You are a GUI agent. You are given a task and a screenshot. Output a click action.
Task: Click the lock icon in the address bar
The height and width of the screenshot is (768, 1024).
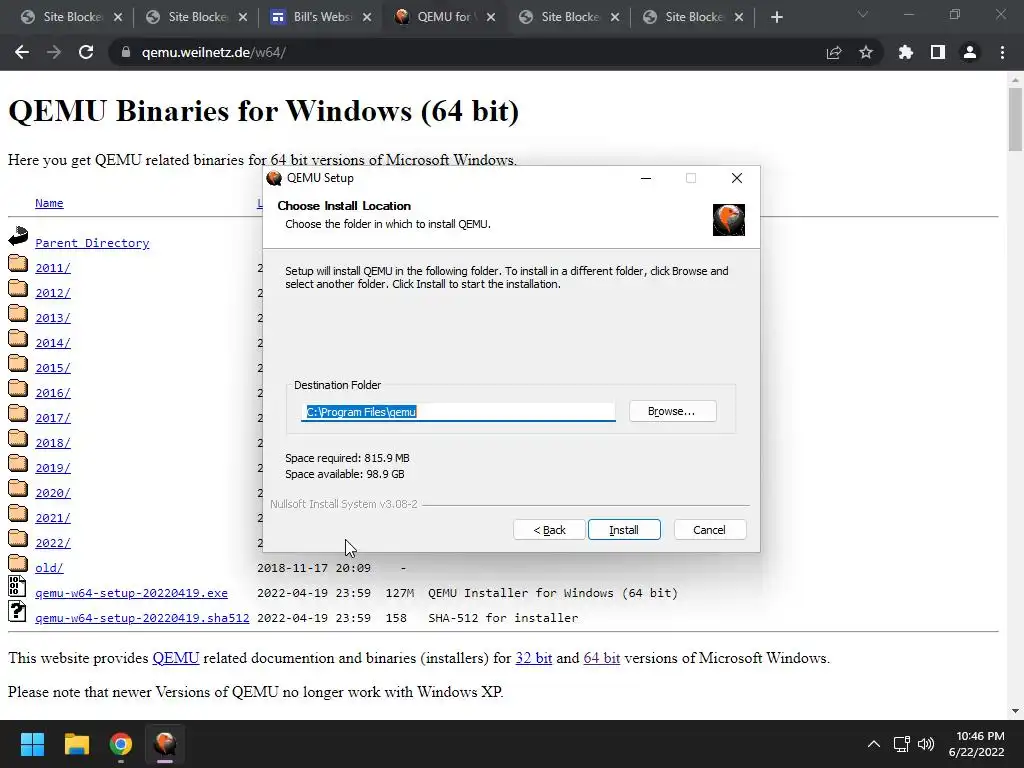coord(126,52)
